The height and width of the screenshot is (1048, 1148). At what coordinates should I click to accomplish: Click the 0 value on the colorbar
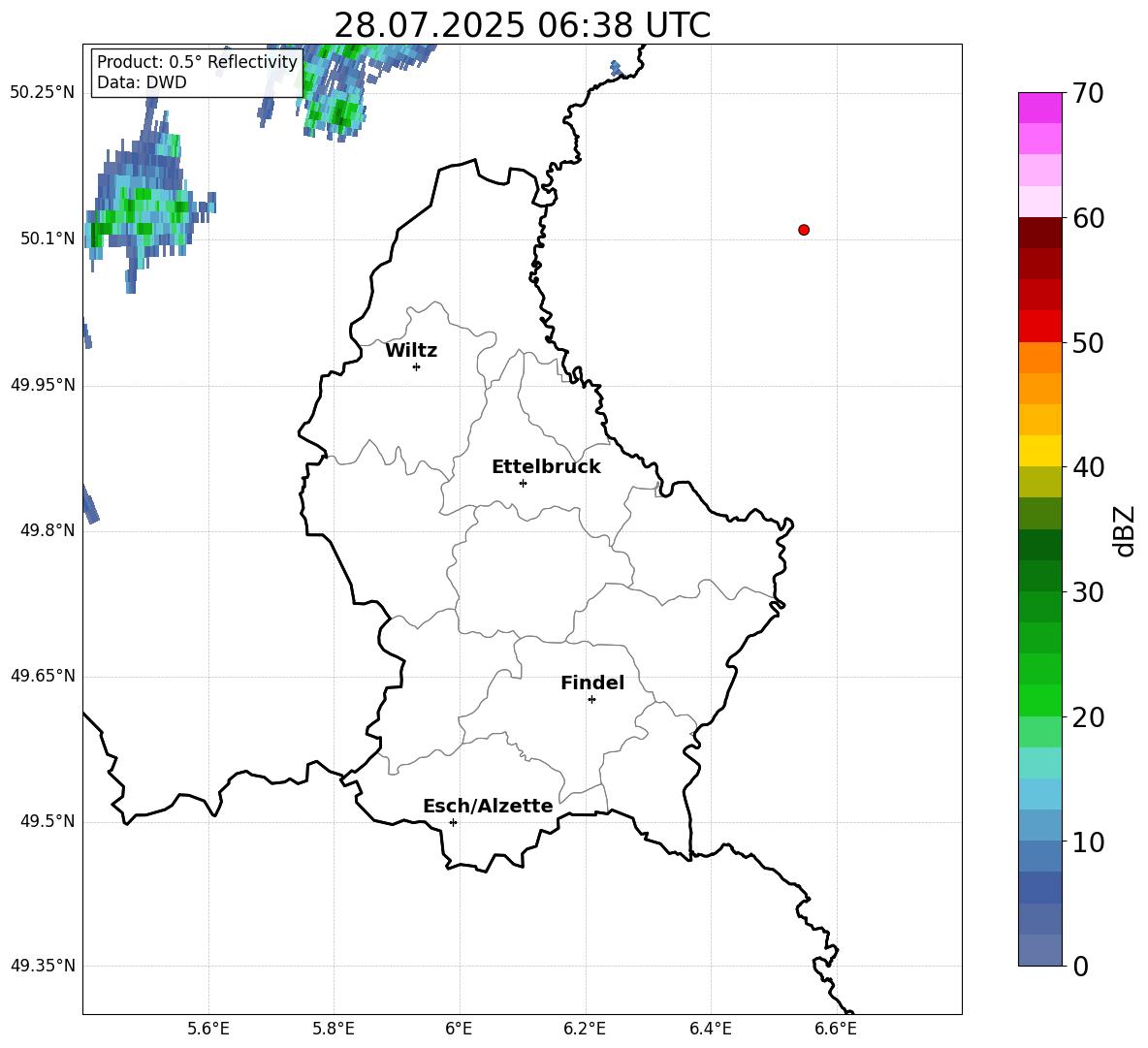click(1081, 967)
